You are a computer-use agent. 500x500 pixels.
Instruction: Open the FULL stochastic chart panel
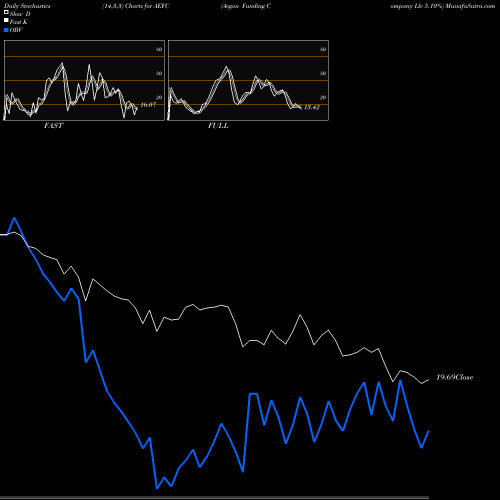pos(248,80)
